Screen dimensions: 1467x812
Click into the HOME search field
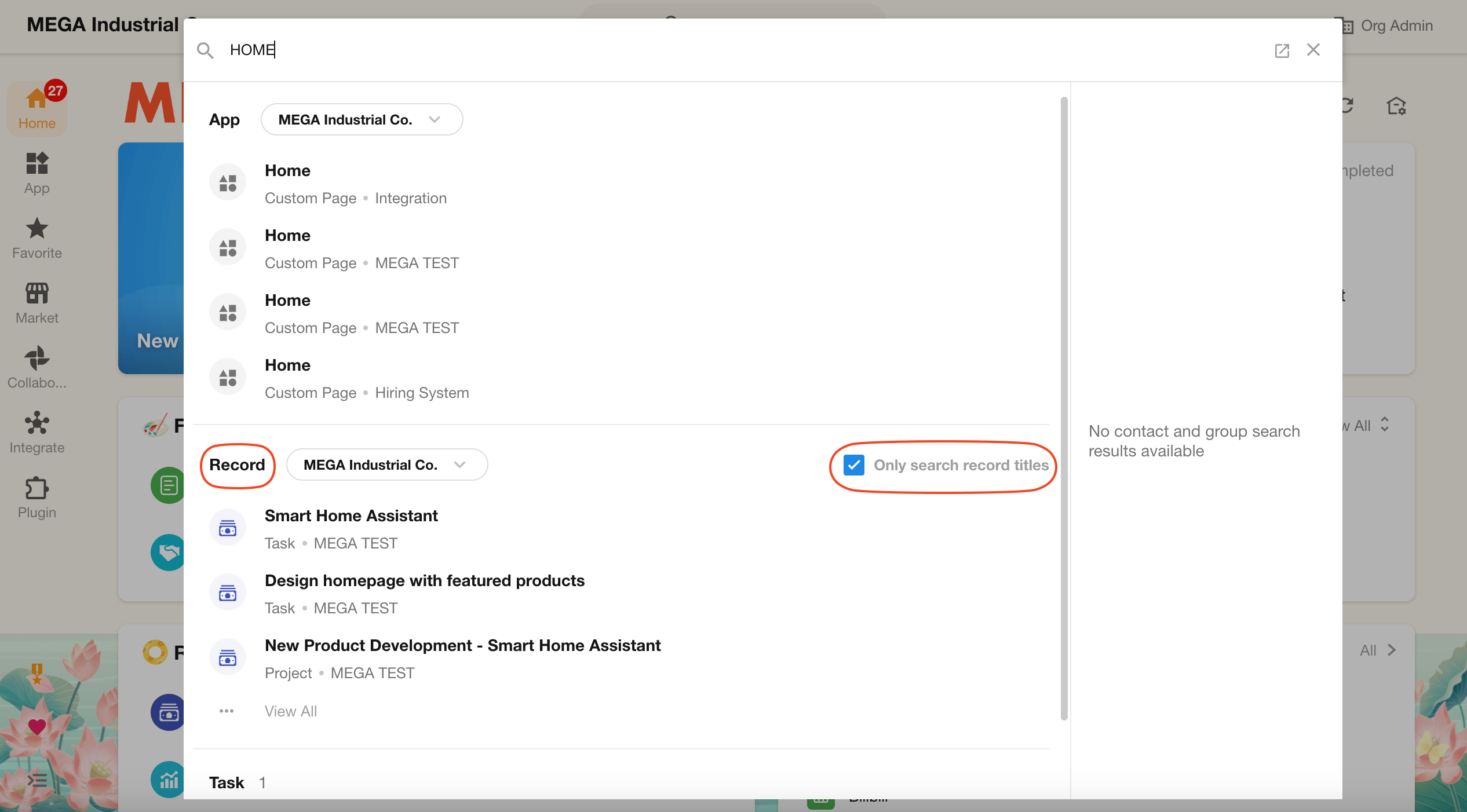tap(695, 50)
